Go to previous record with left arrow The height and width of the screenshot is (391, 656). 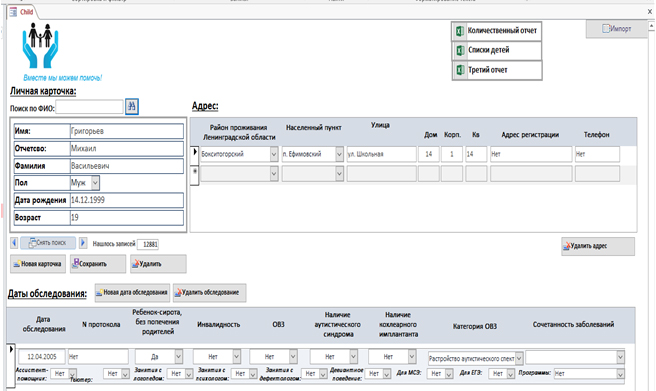point(14,243)
